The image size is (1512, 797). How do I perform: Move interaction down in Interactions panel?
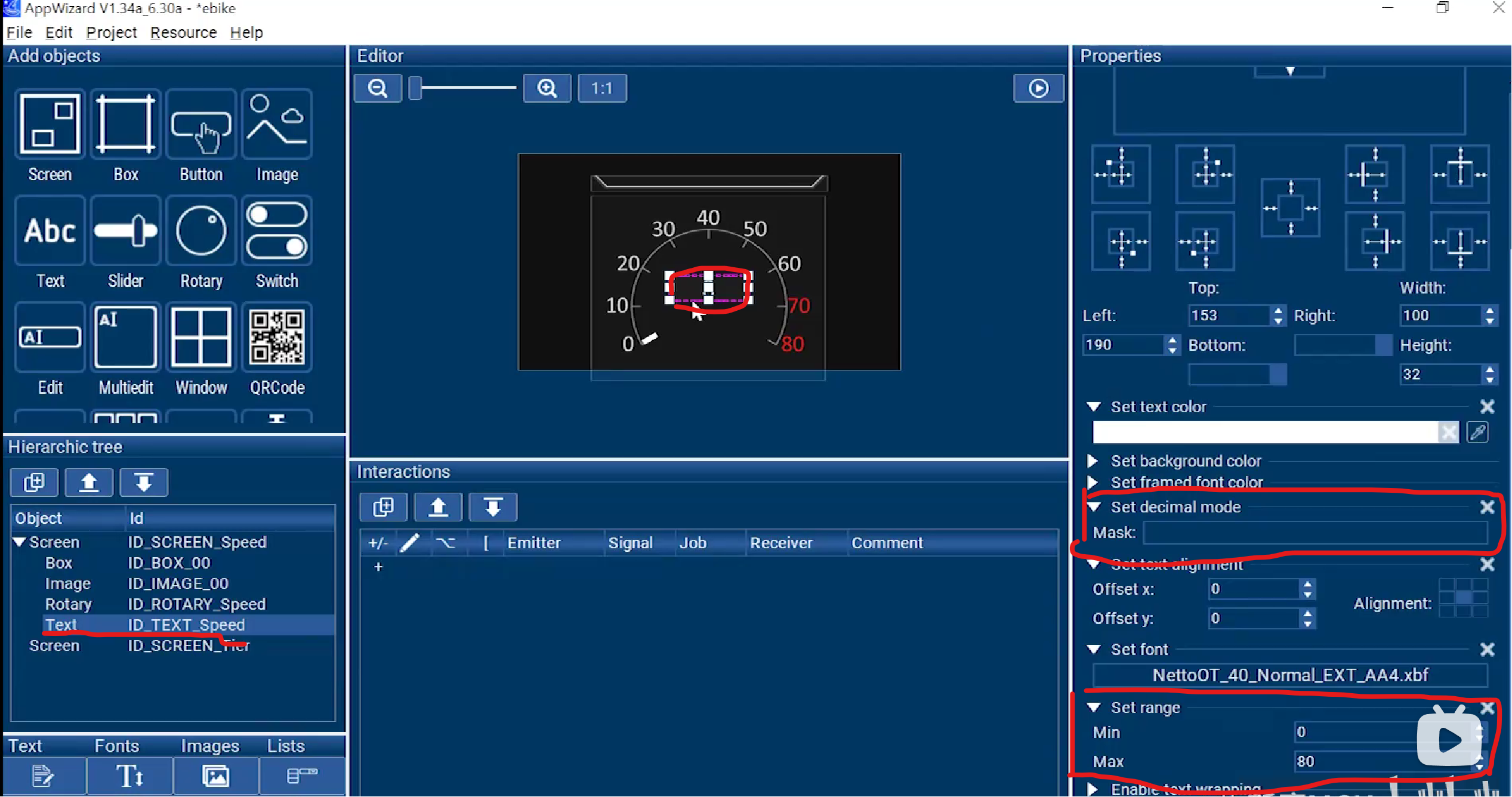[x=493, y=507]
